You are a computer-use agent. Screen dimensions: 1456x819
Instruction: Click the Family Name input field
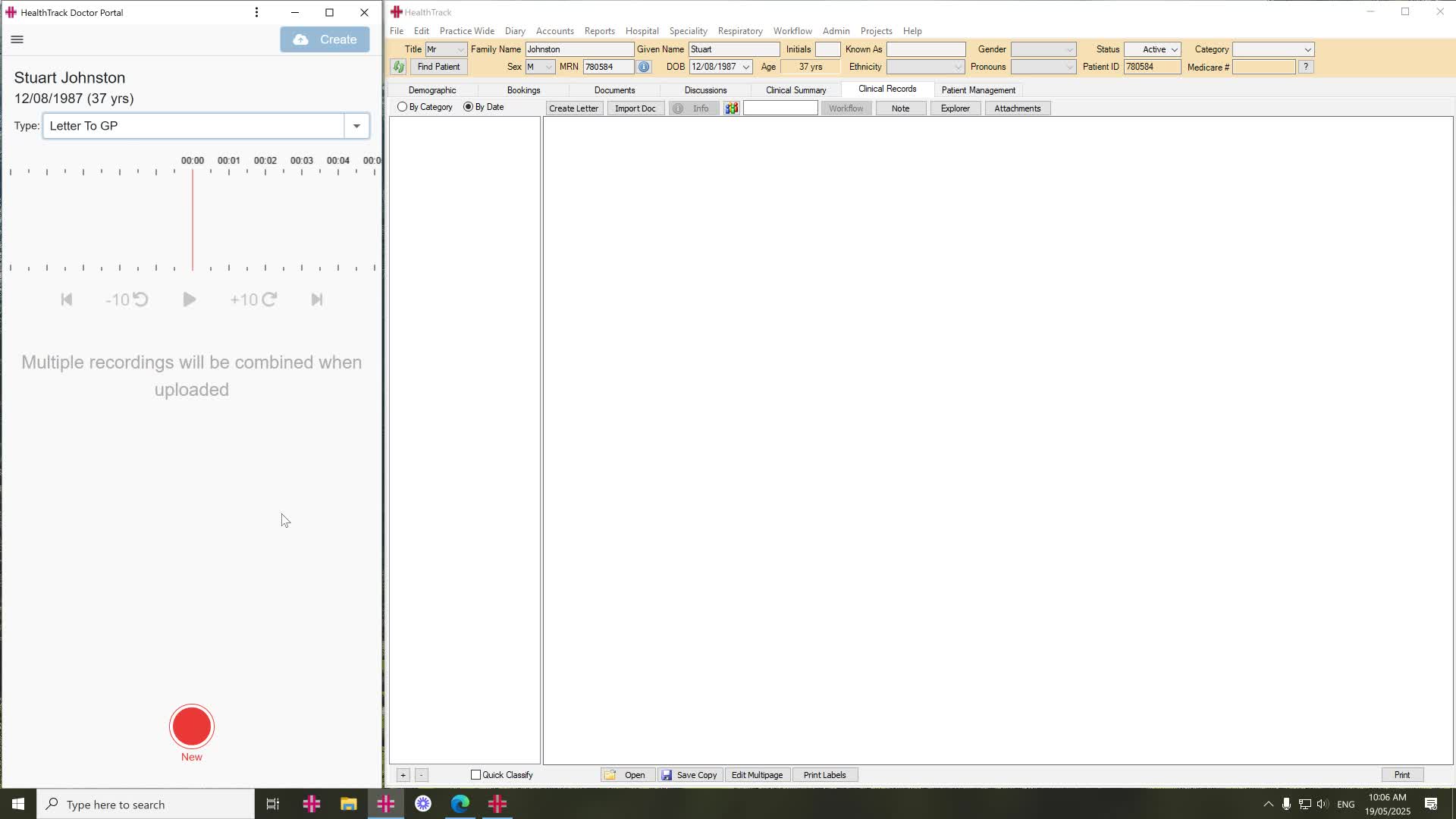click(579, 49)
